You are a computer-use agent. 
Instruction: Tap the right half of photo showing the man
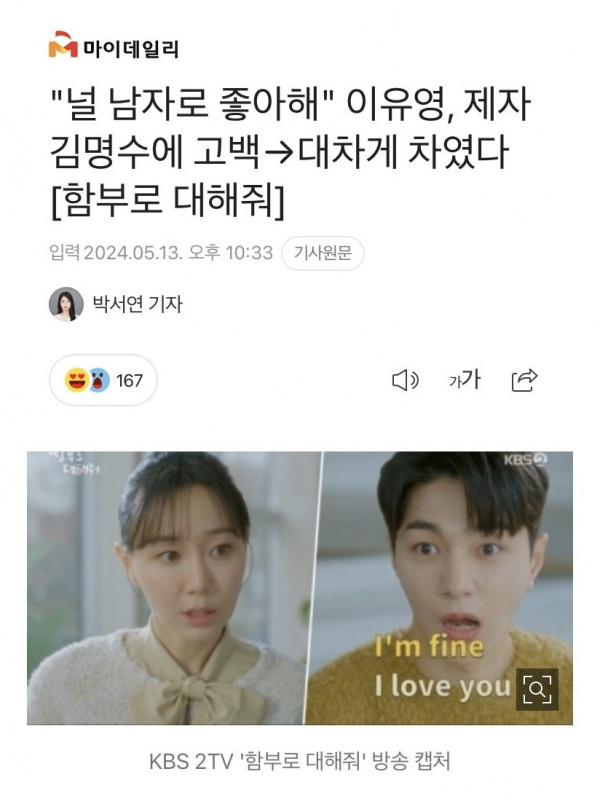coord(441,588)
